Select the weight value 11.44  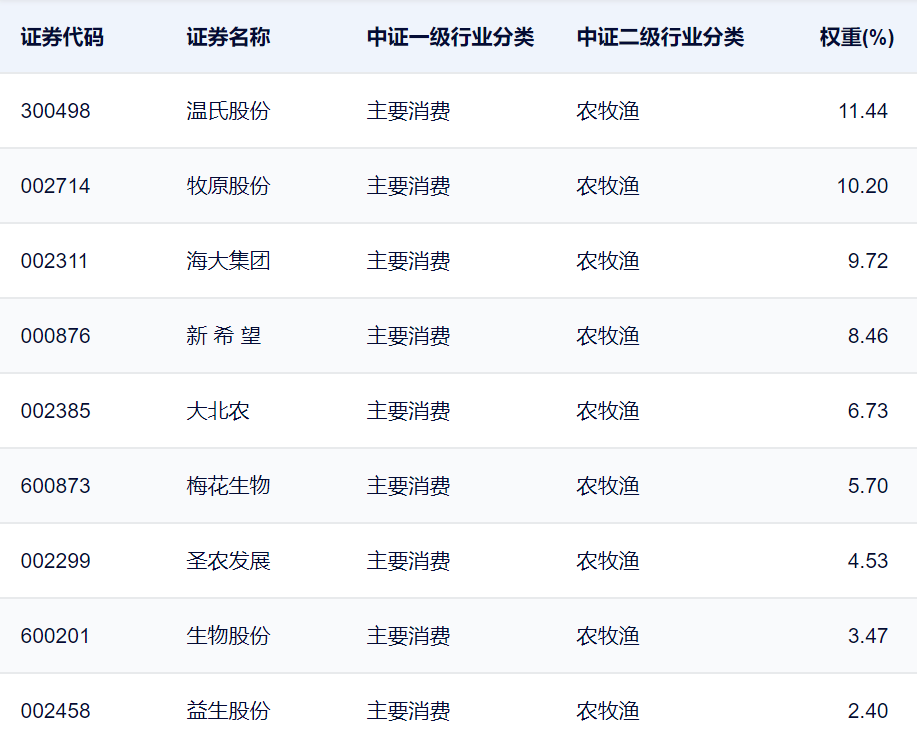[863, 111]
